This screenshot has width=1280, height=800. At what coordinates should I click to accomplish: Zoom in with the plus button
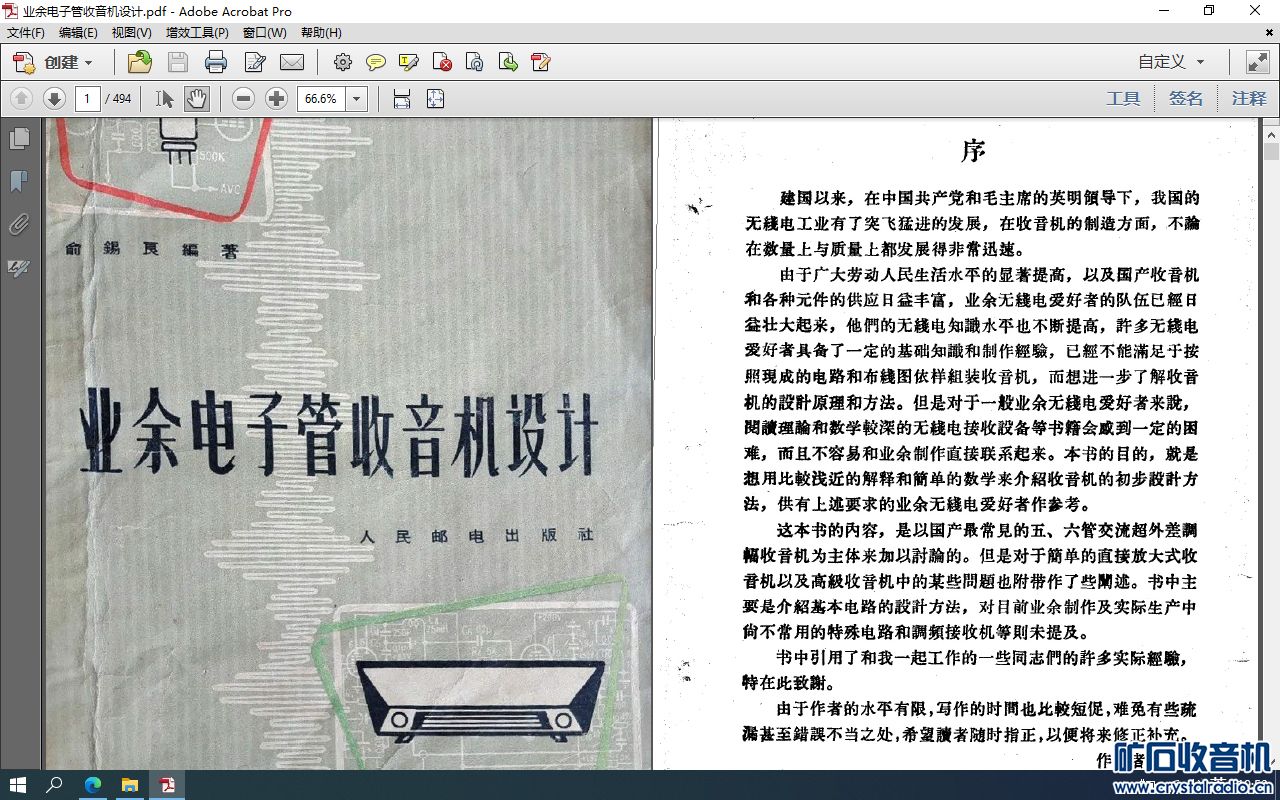click(276, 98)
